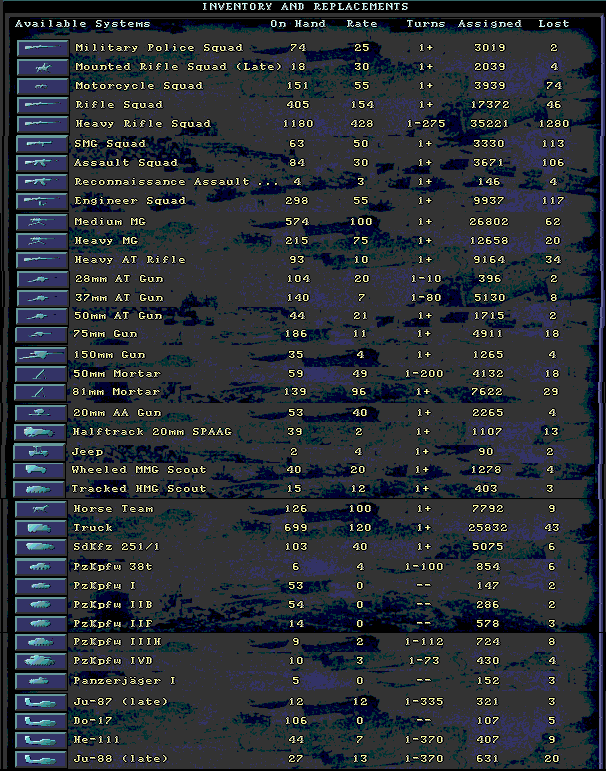This screenshot has height=771, width=606.
Task: Click the Panzerjäger I icon button
Action: click(x=41, y=681)
